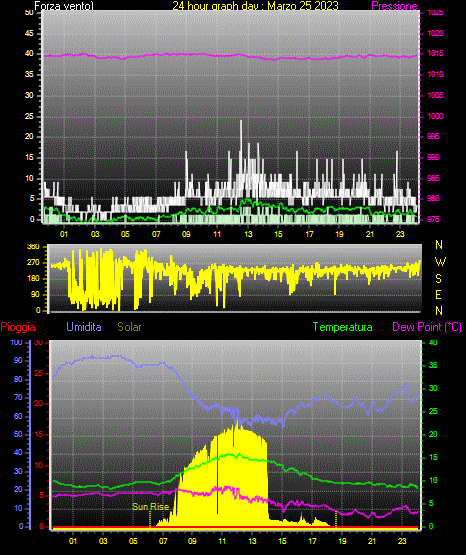Click pressure axis value 985
Viewport: 466px width, 555px height.
tap(433, 178)
